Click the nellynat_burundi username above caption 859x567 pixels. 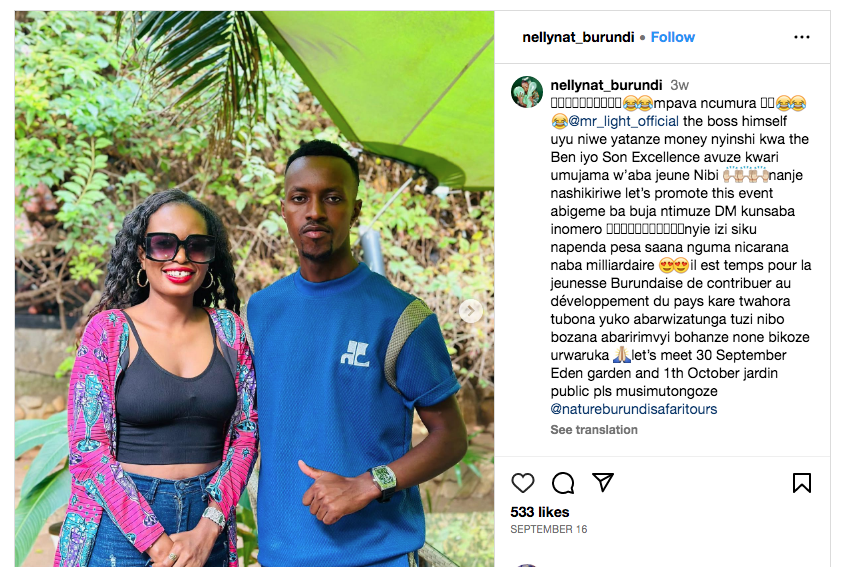[606, 85]
